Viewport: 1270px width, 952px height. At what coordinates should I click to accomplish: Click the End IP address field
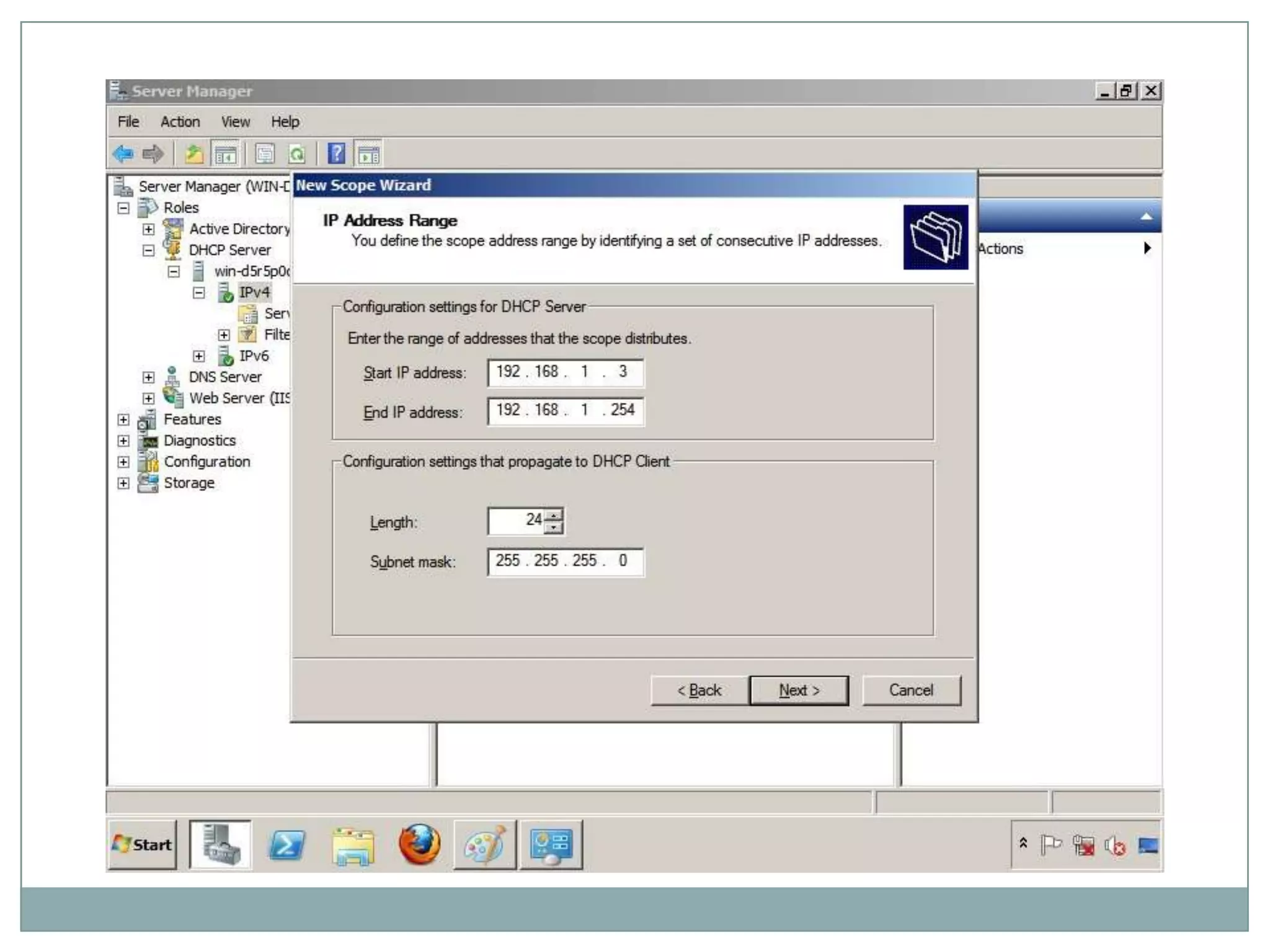tap(565, 410)
